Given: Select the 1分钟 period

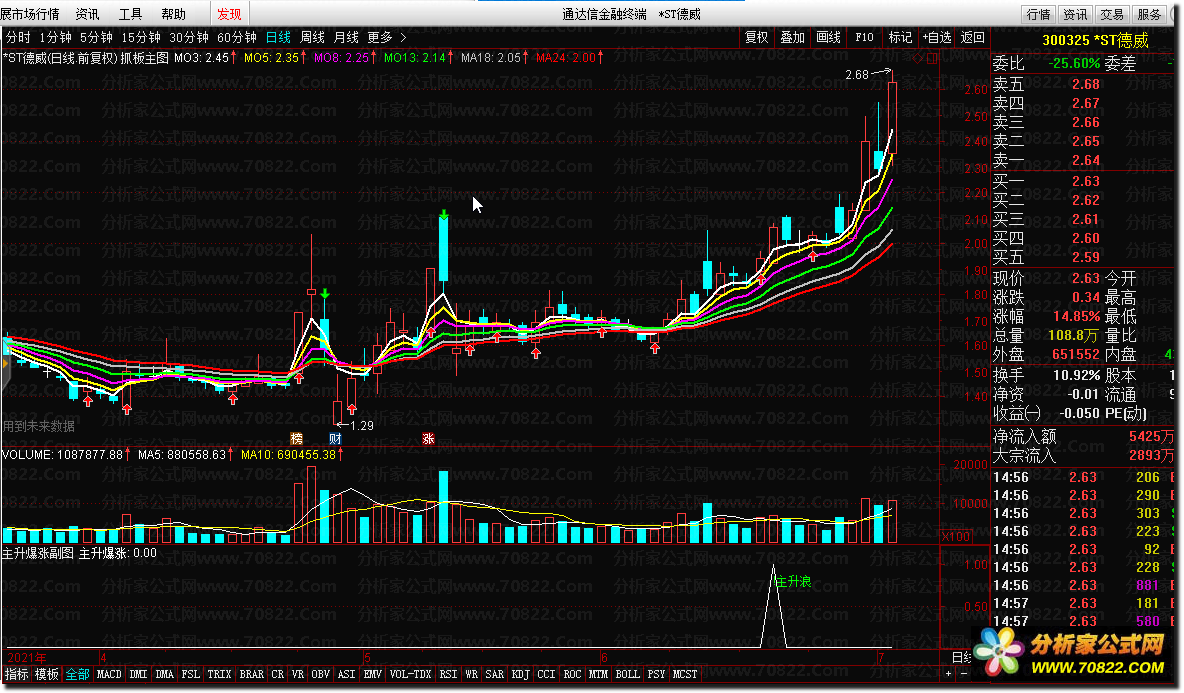Looking at the screenshot, I should coord(56,37).
